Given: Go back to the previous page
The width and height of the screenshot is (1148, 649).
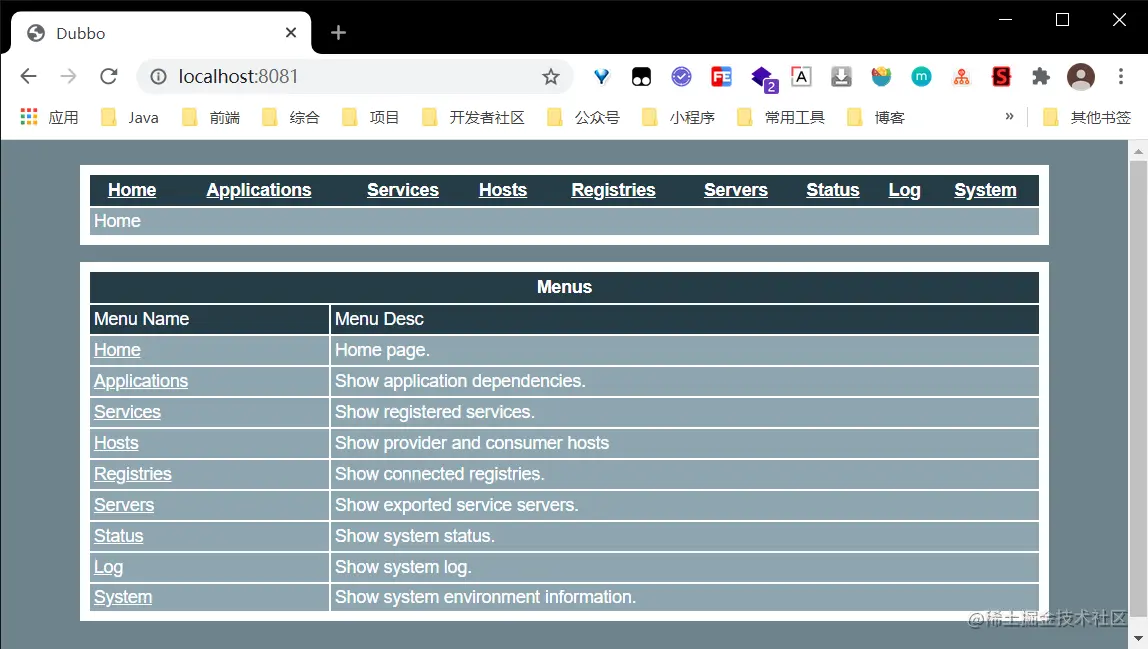Looking at the screenshot, I should coord(29,76).
